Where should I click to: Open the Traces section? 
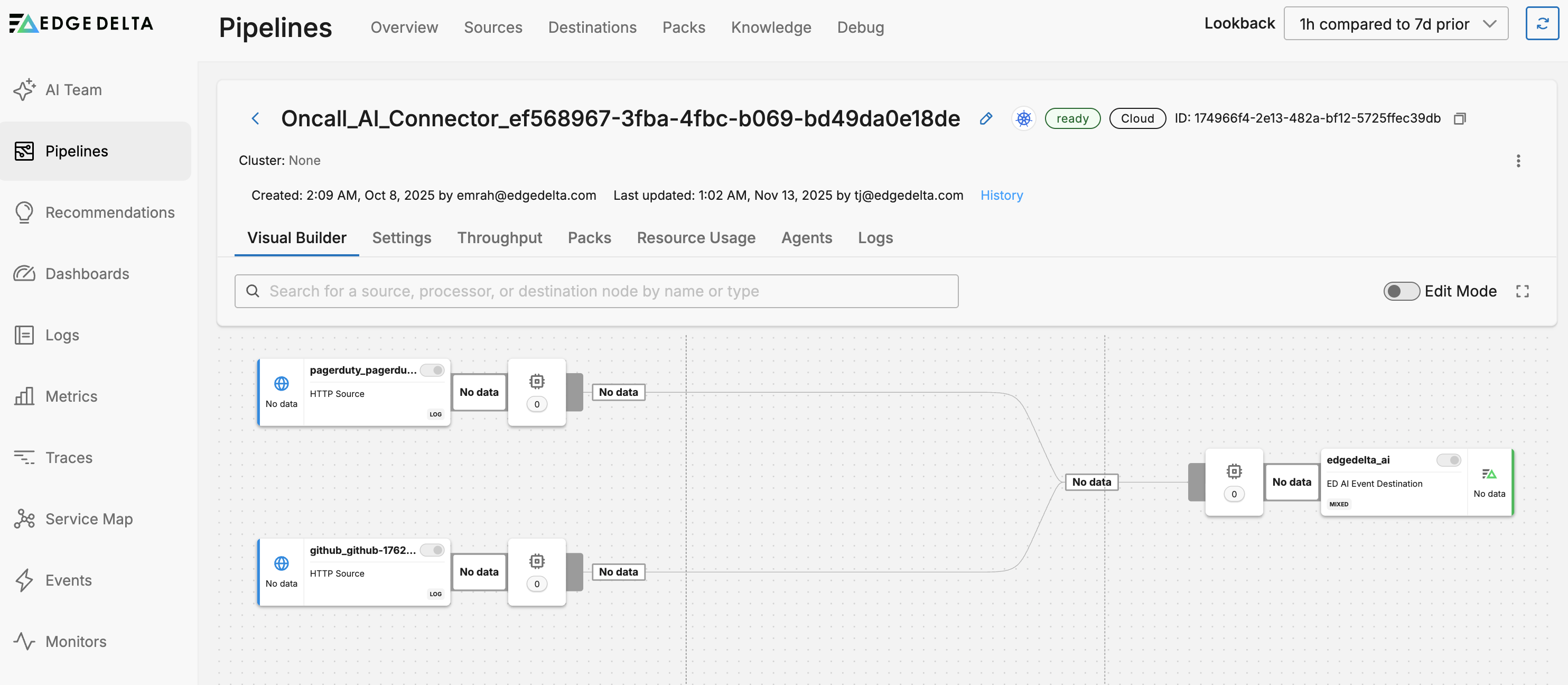click(x=68, y=457)
